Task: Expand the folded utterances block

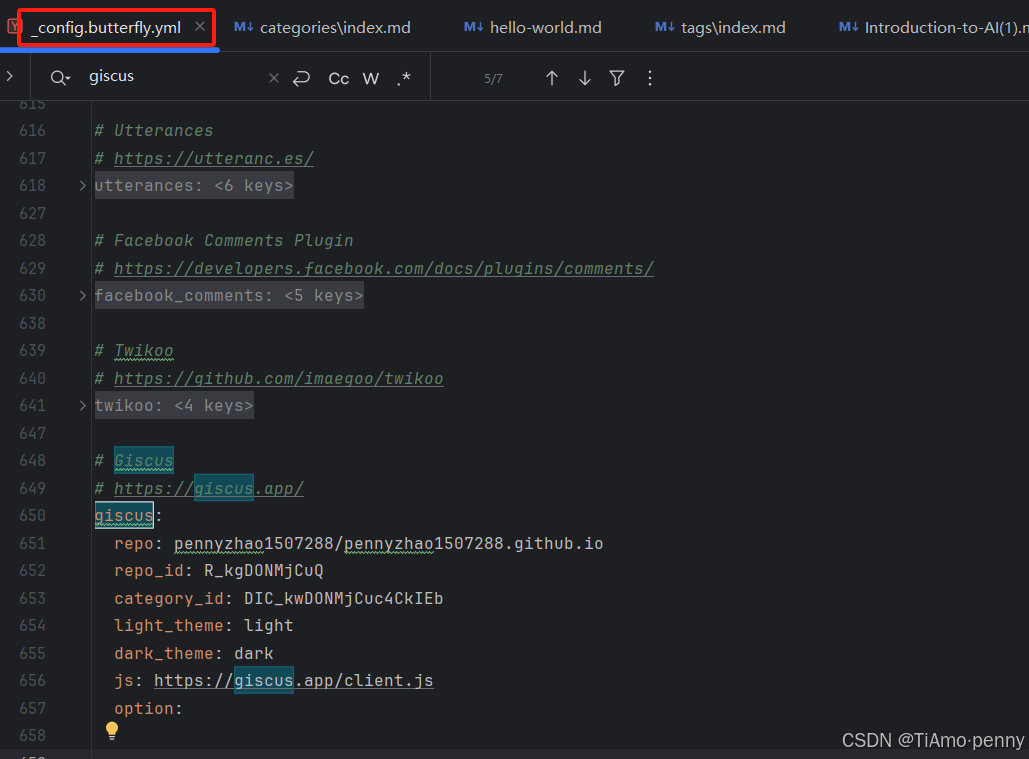Action: click(x=83, y=185)
